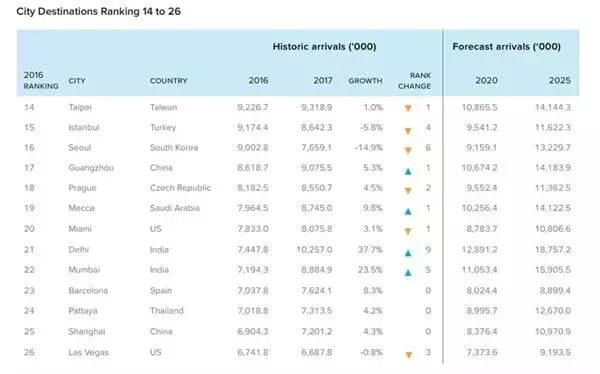Click the Forecast arrivals ('000) heading

point(507,47)
